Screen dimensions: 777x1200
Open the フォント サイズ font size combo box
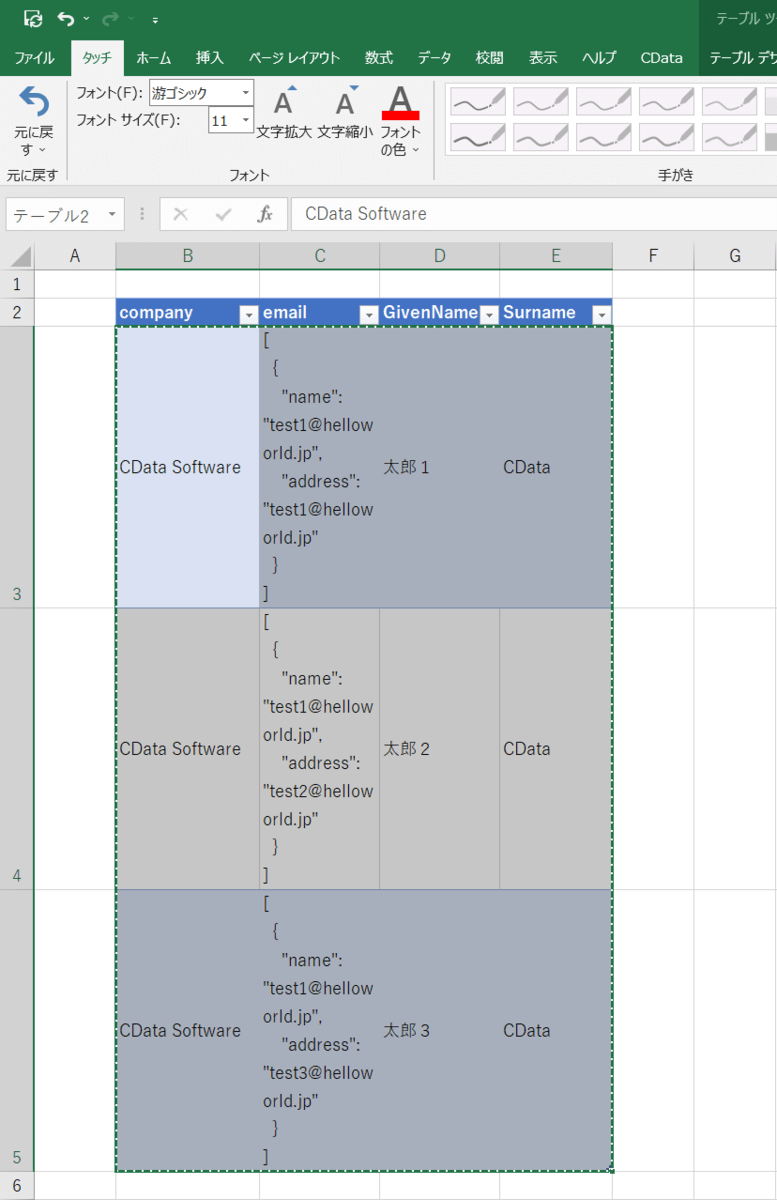click(x=231, y=120)
